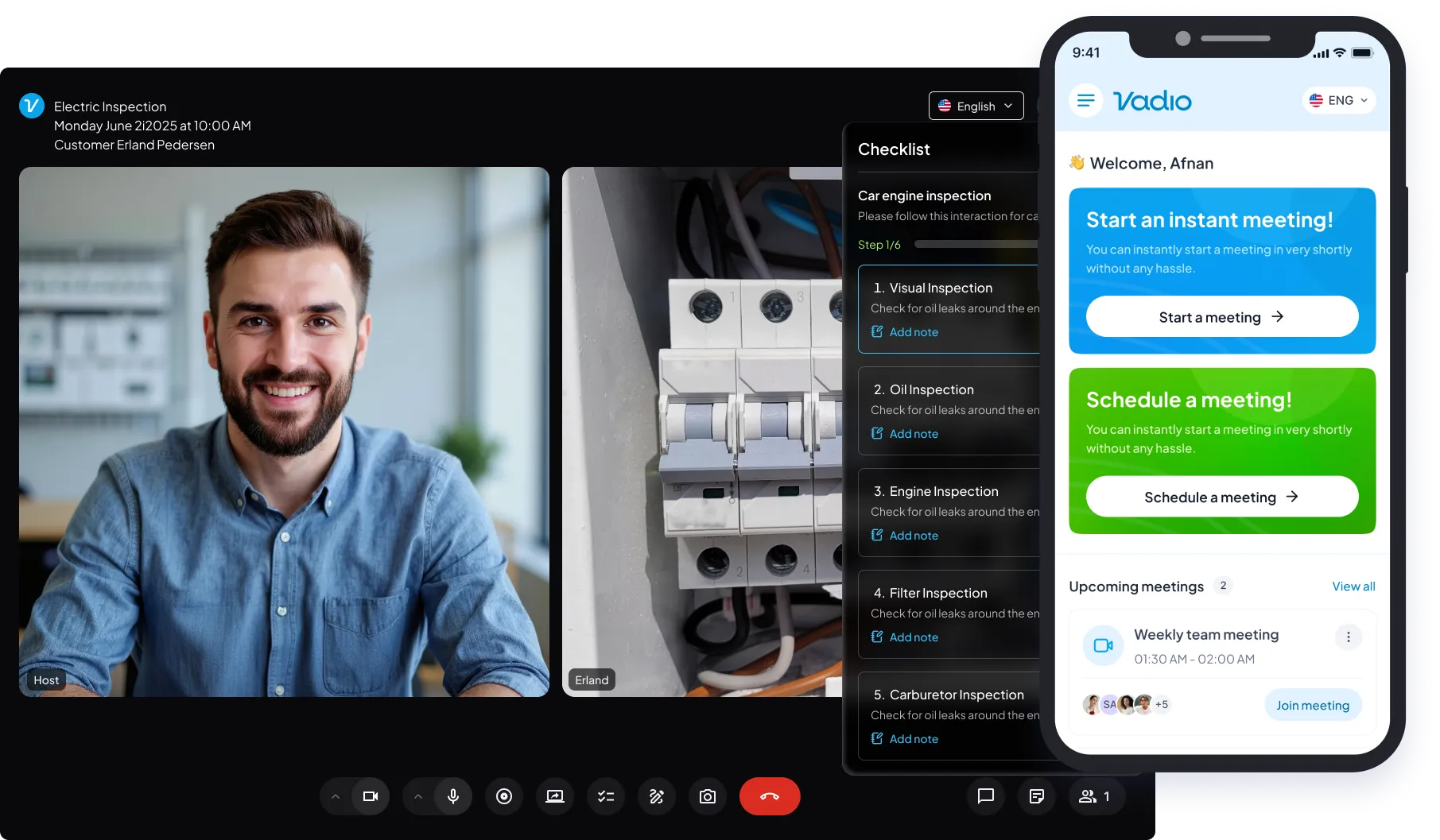Add note to Carburetor Inspection step

(x=905, y=739)
